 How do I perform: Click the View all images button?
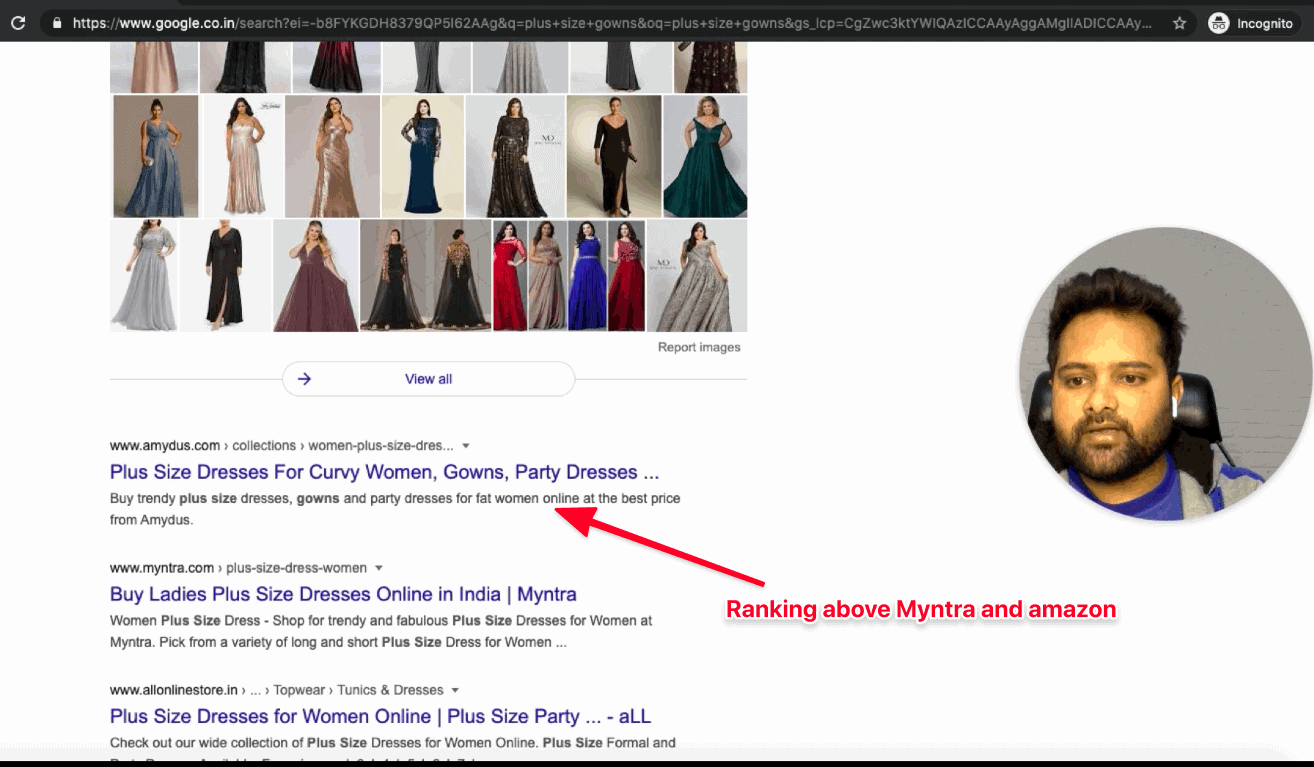pos(428,379)
